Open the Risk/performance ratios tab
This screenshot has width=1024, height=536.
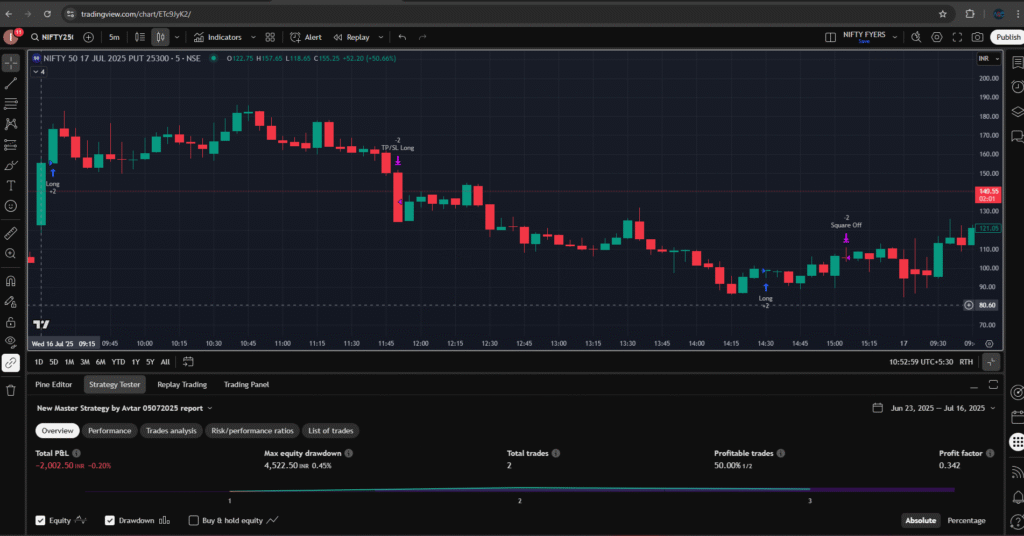[252, 431]
